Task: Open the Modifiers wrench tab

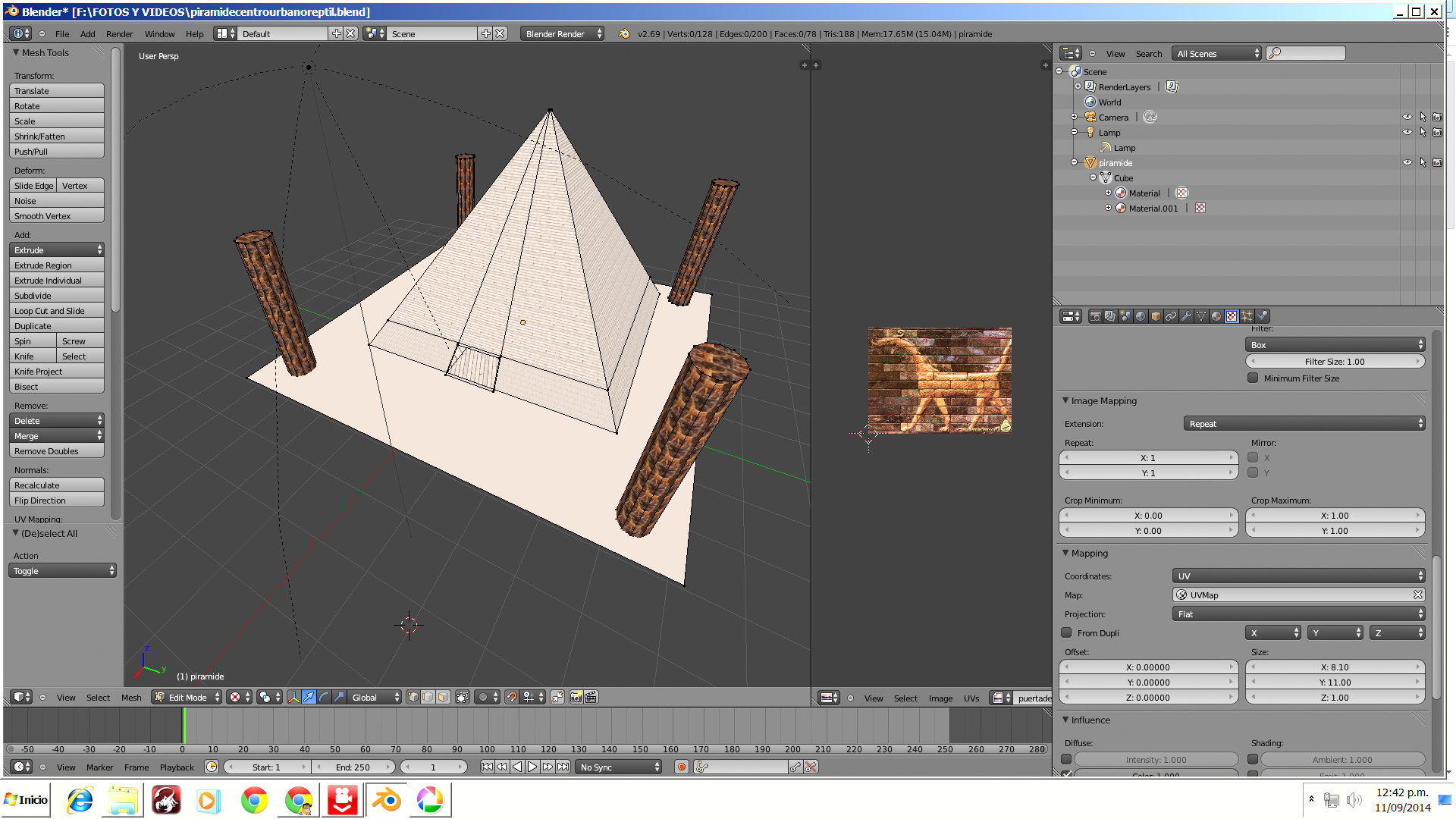Action: coord(1186,316)
